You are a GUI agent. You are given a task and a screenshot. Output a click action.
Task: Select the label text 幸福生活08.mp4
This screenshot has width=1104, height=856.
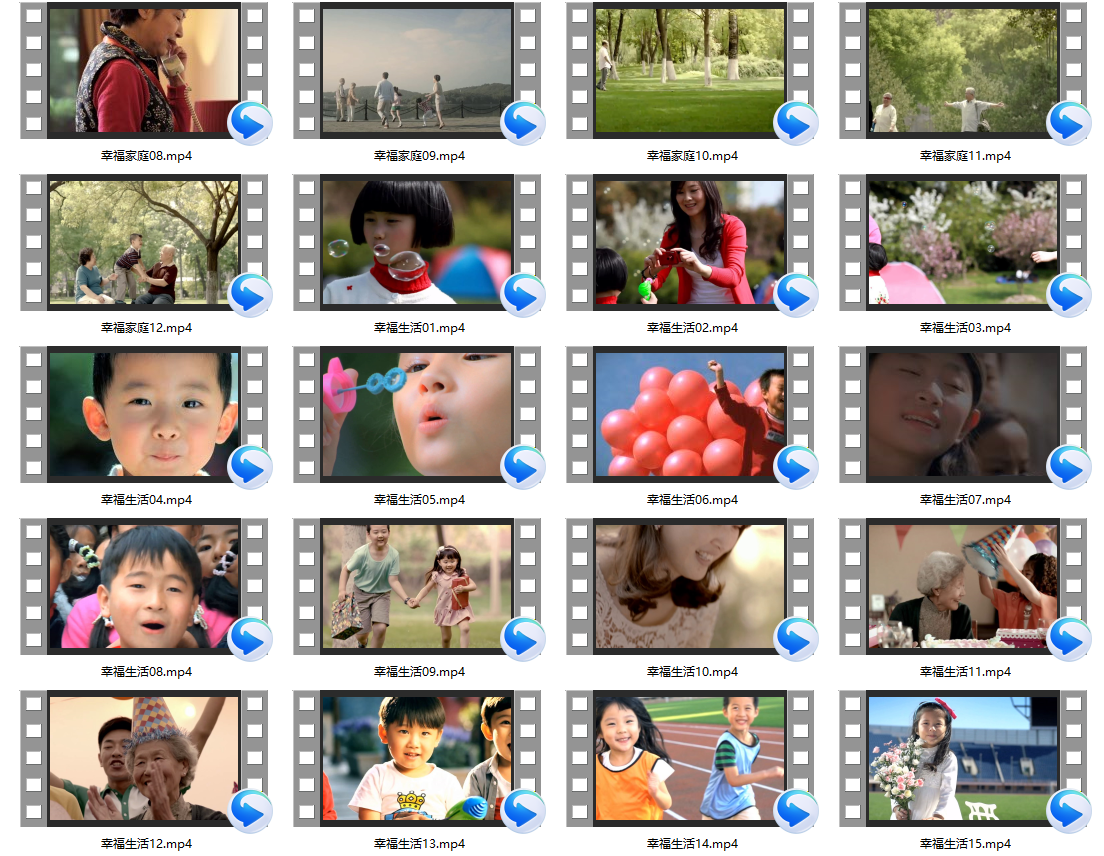pos(146,672)
